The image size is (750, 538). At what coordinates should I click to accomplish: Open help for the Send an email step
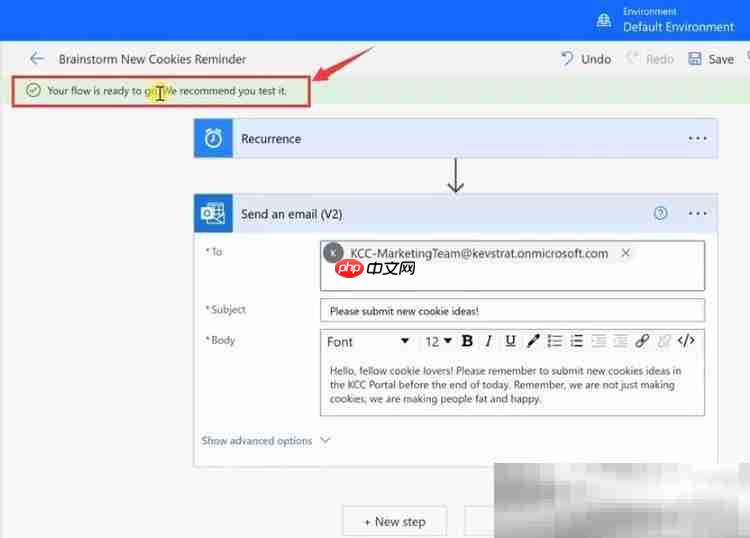coord(661,213)
